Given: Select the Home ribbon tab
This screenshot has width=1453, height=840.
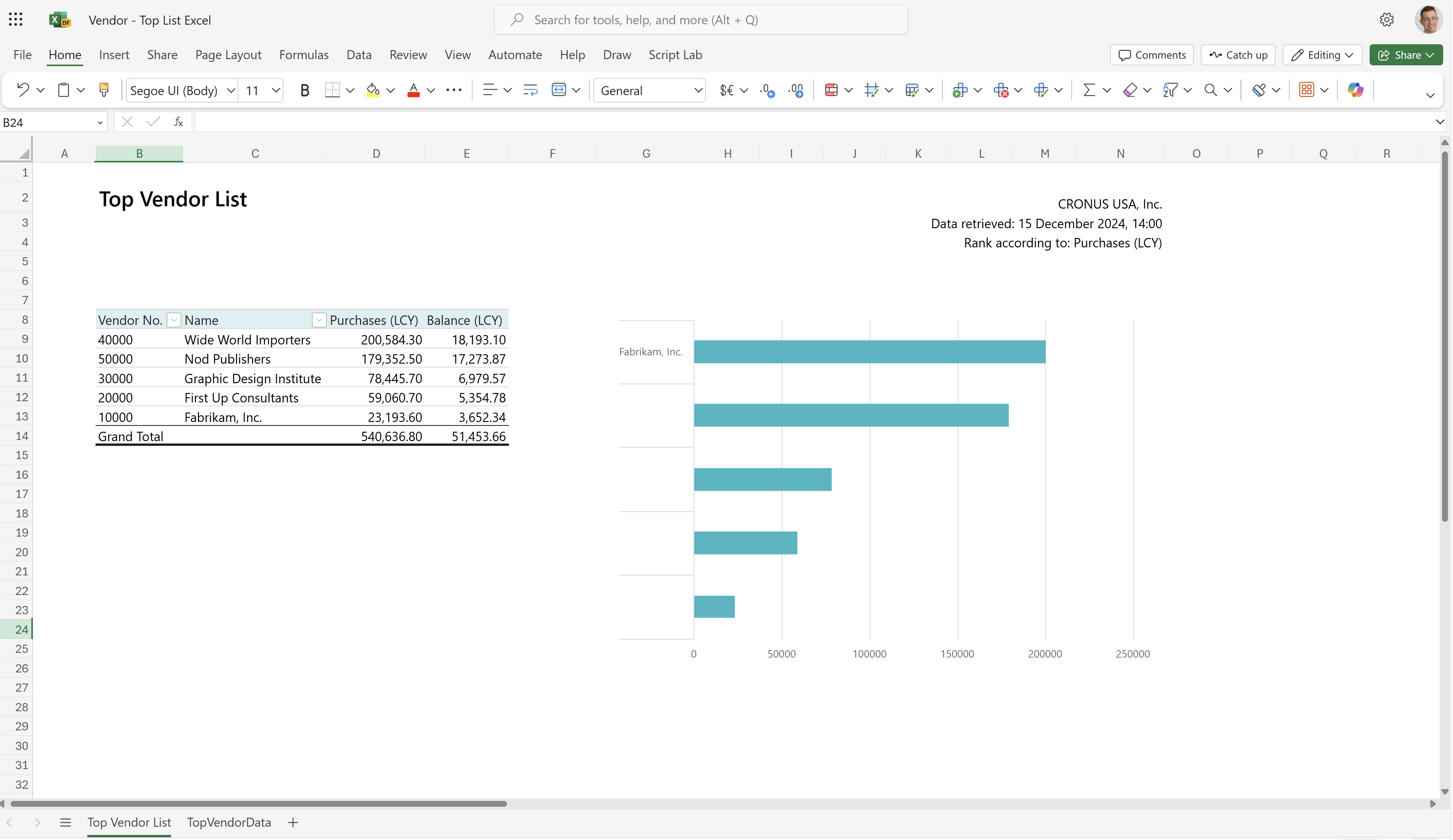Looking at the screenshot, I should 64,54.
